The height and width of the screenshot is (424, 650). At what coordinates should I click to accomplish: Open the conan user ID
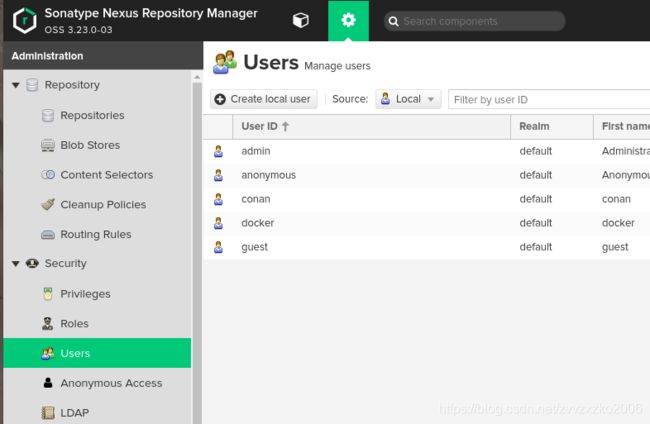(x=256, y=199)
